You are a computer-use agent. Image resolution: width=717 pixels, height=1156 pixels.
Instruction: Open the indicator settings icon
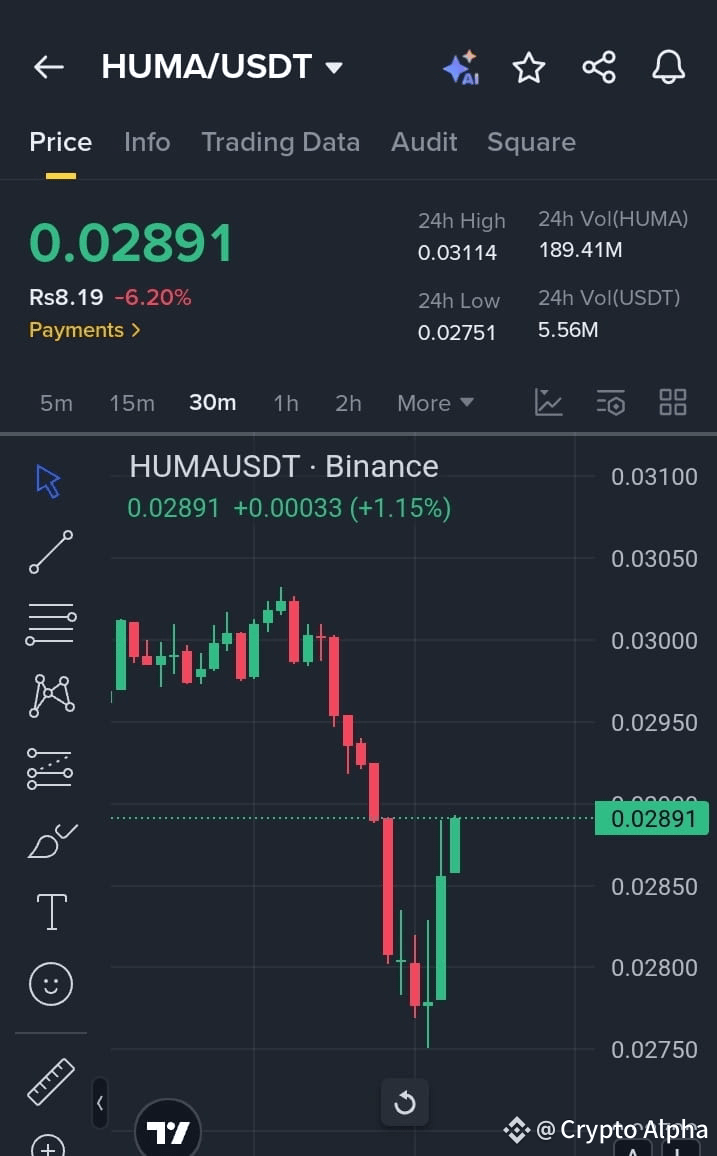610,403
